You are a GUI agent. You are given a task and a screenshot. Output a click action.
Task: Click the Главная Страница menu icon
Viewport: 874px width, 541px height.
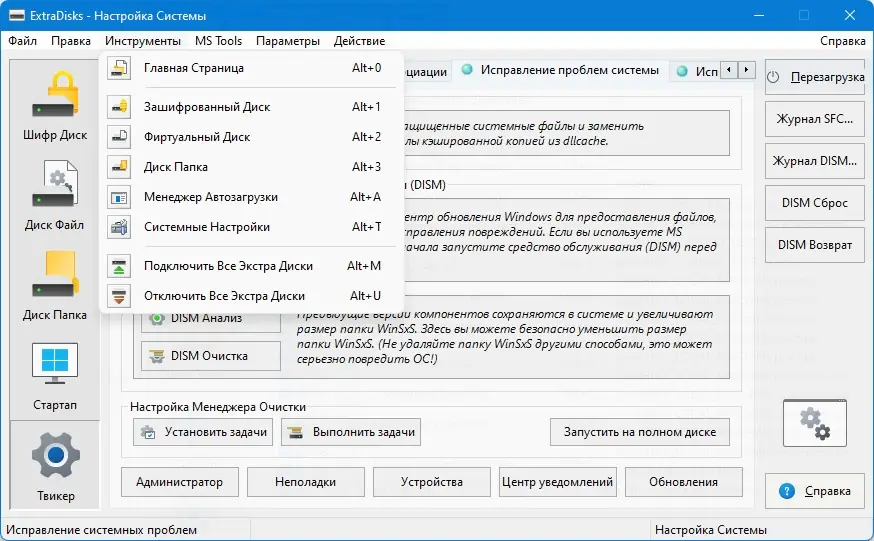[x=119, y=68]
